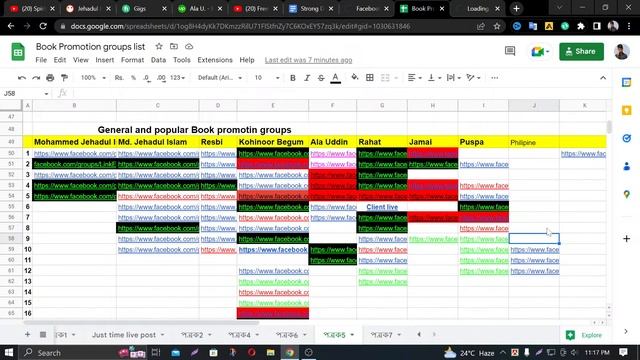Click Get add-ons plus icon

point(627,238)
